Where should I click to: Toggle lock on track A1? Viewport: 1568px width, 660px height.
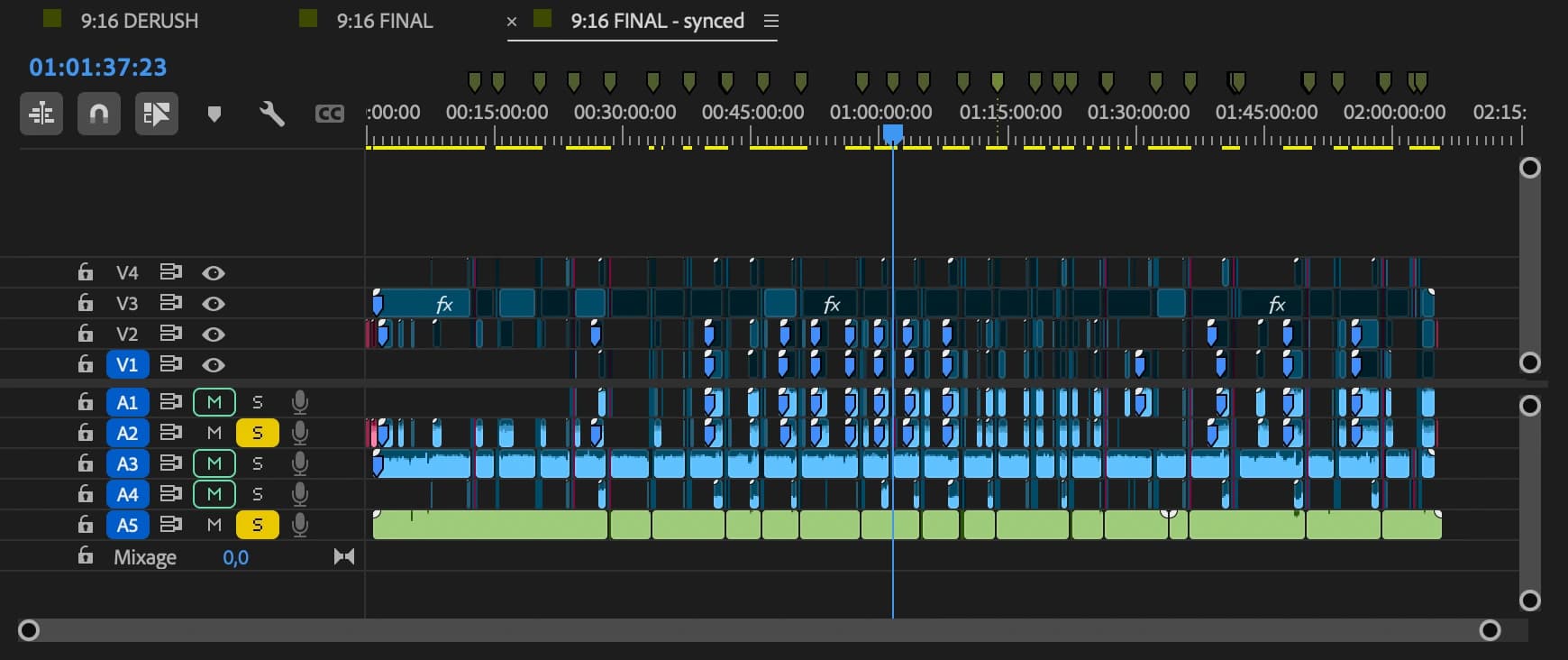[x=85, y=401]
